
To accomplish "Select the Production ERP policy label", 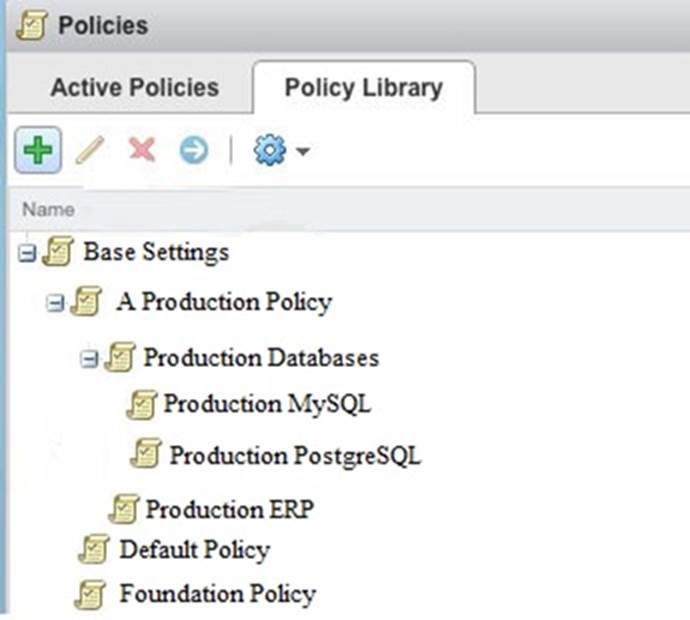I will coord(229,509).
